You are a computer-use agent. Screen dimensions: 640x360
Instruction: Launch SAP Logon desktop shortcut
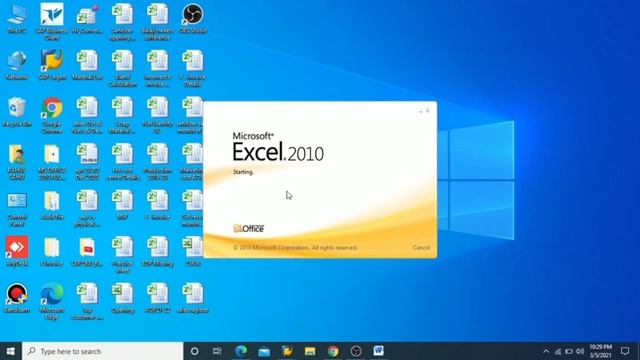click(x=52, y=66)
